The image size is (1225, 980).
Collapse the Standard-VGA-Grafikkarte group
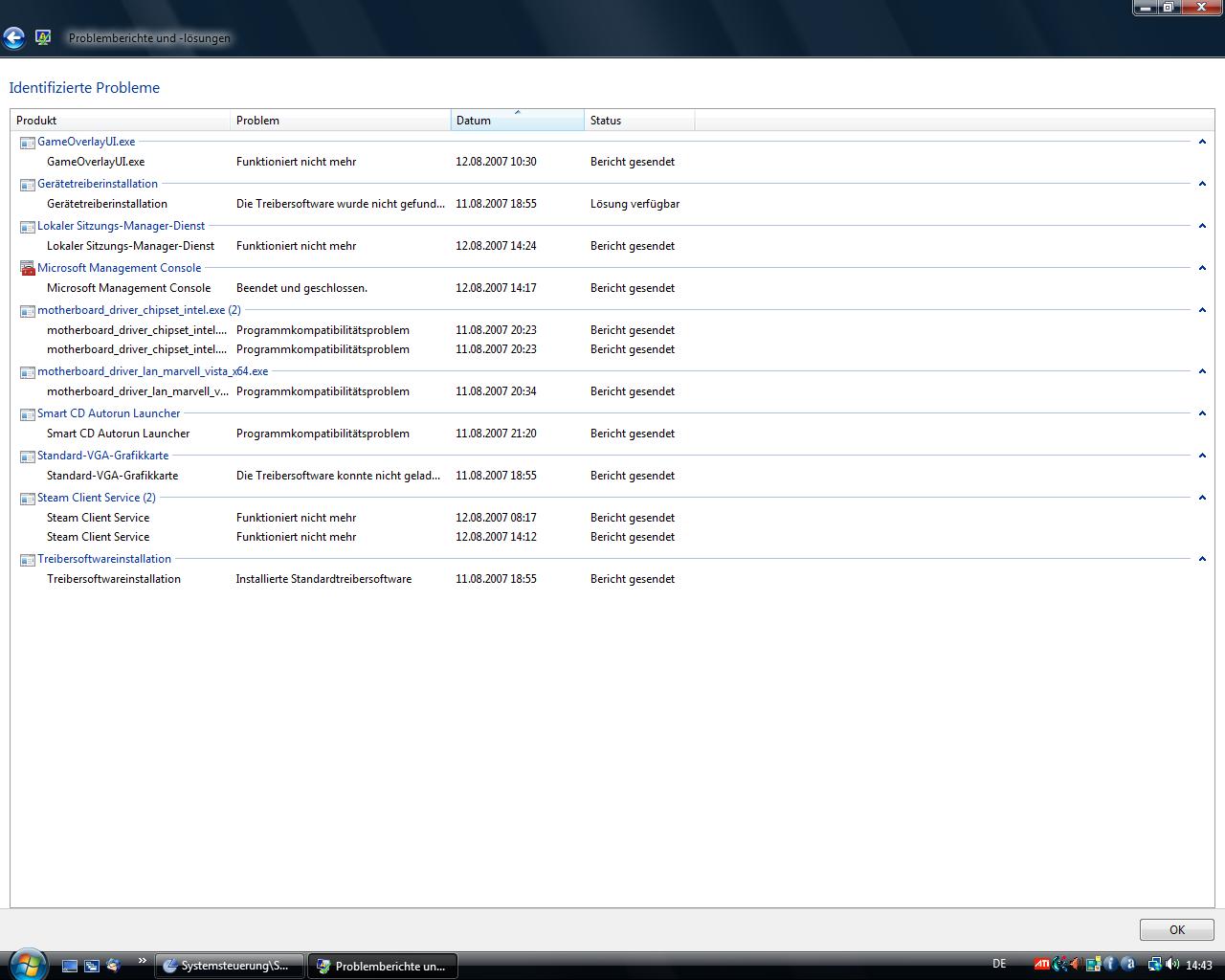1202,456
